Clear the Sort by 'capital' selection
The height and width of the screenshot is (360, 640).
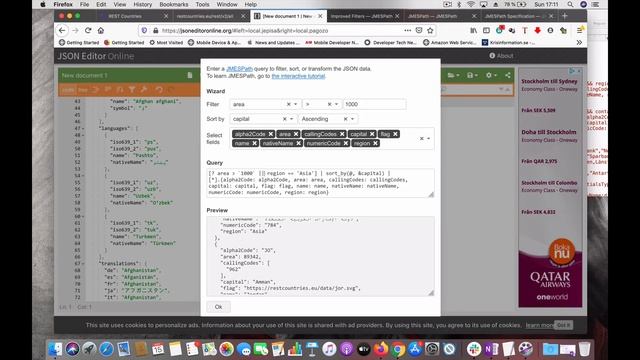pyautogui.click(x=284, y=119)
